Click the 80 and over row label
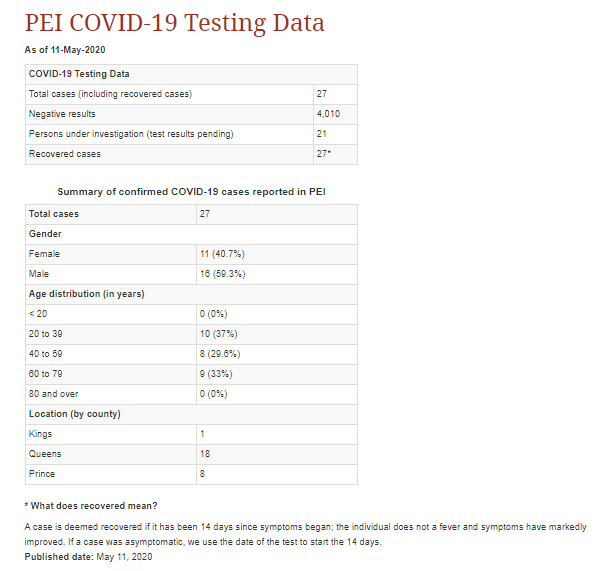This screenshot has height=571, width=609. (x=54, y=394)
